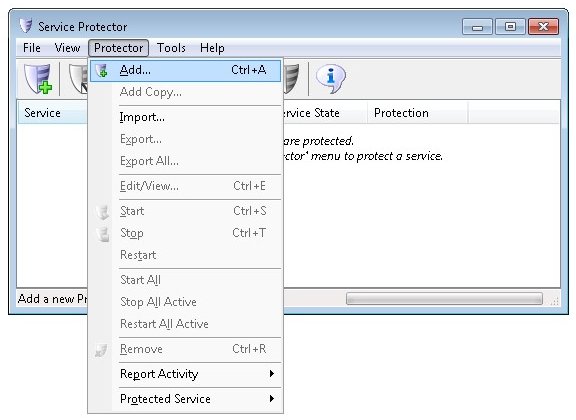Viewport: 576px width, 420px height.
Task: Click the 'Add a new Pr' status bar text
Action: click(53, 299)
